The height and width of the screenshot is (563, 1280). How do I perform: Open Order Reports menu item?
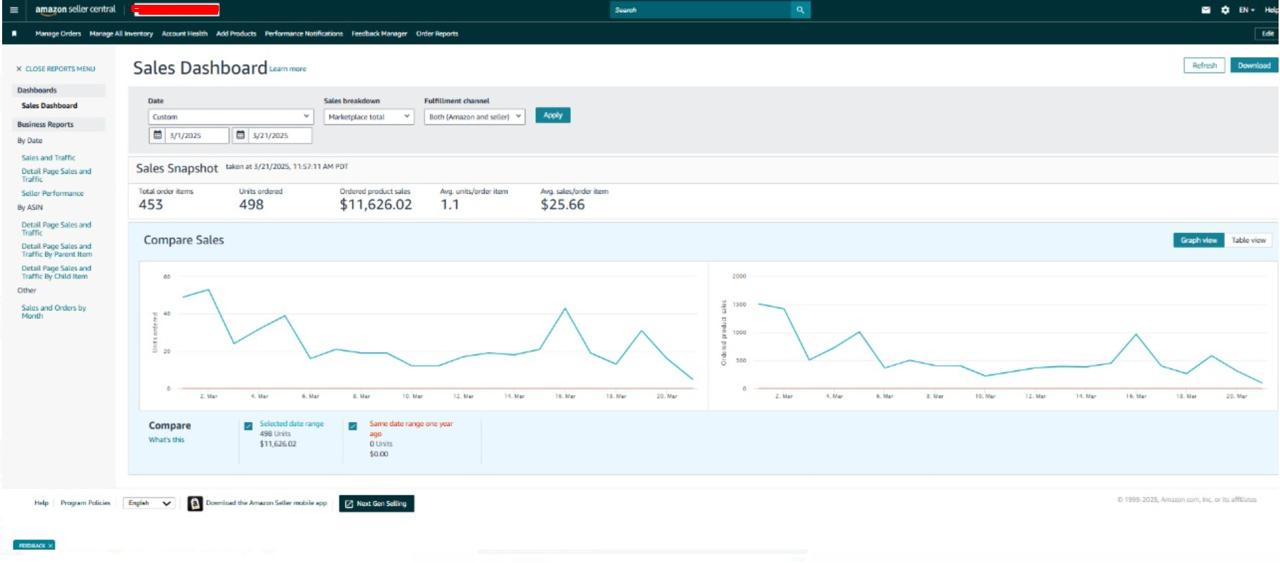(437, 33)
